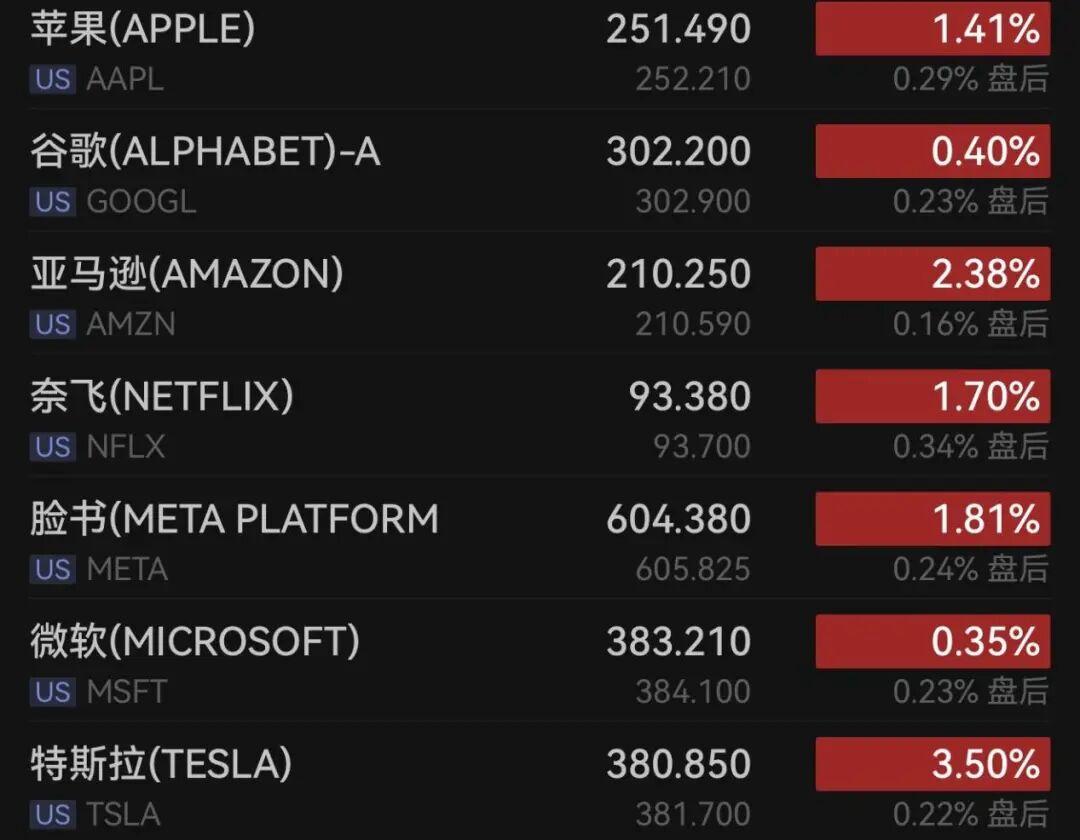
Task: Tap the US badge next to TSLA
Action: coord(53,814)
